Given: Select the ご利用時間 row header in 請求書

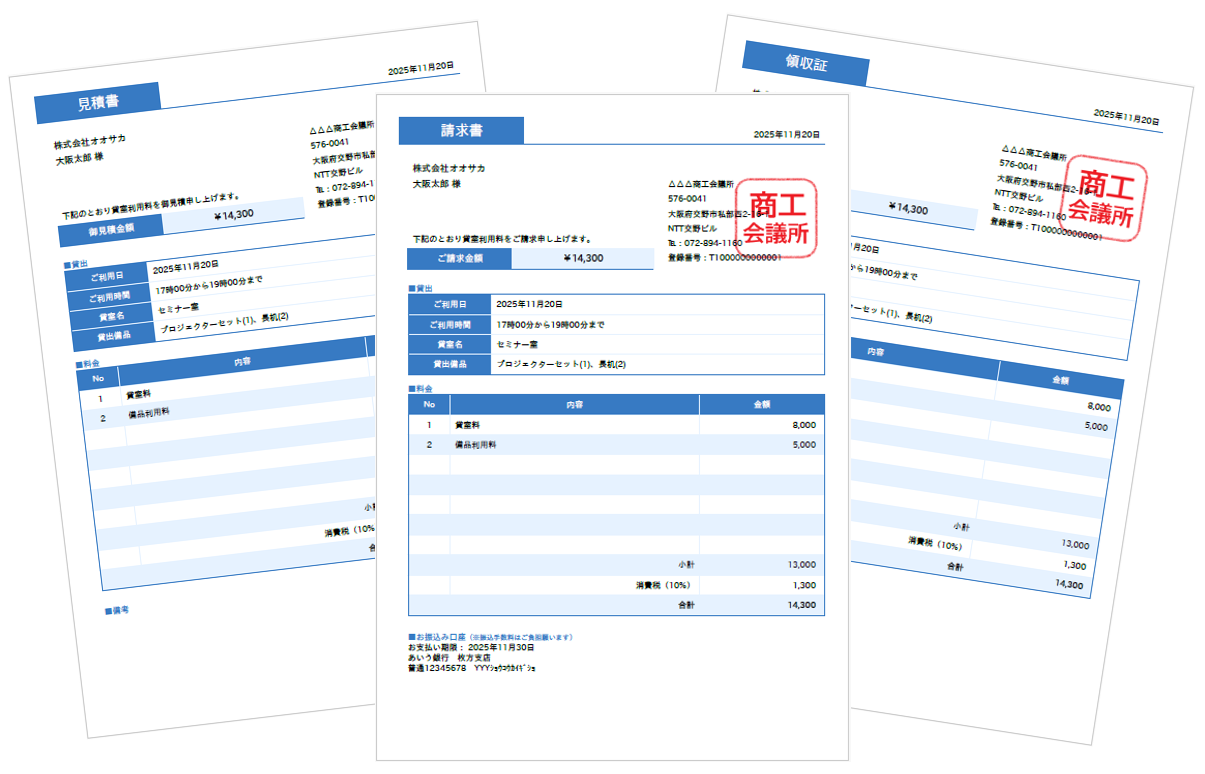Looking at the screenshot, I should coord(450,324).
